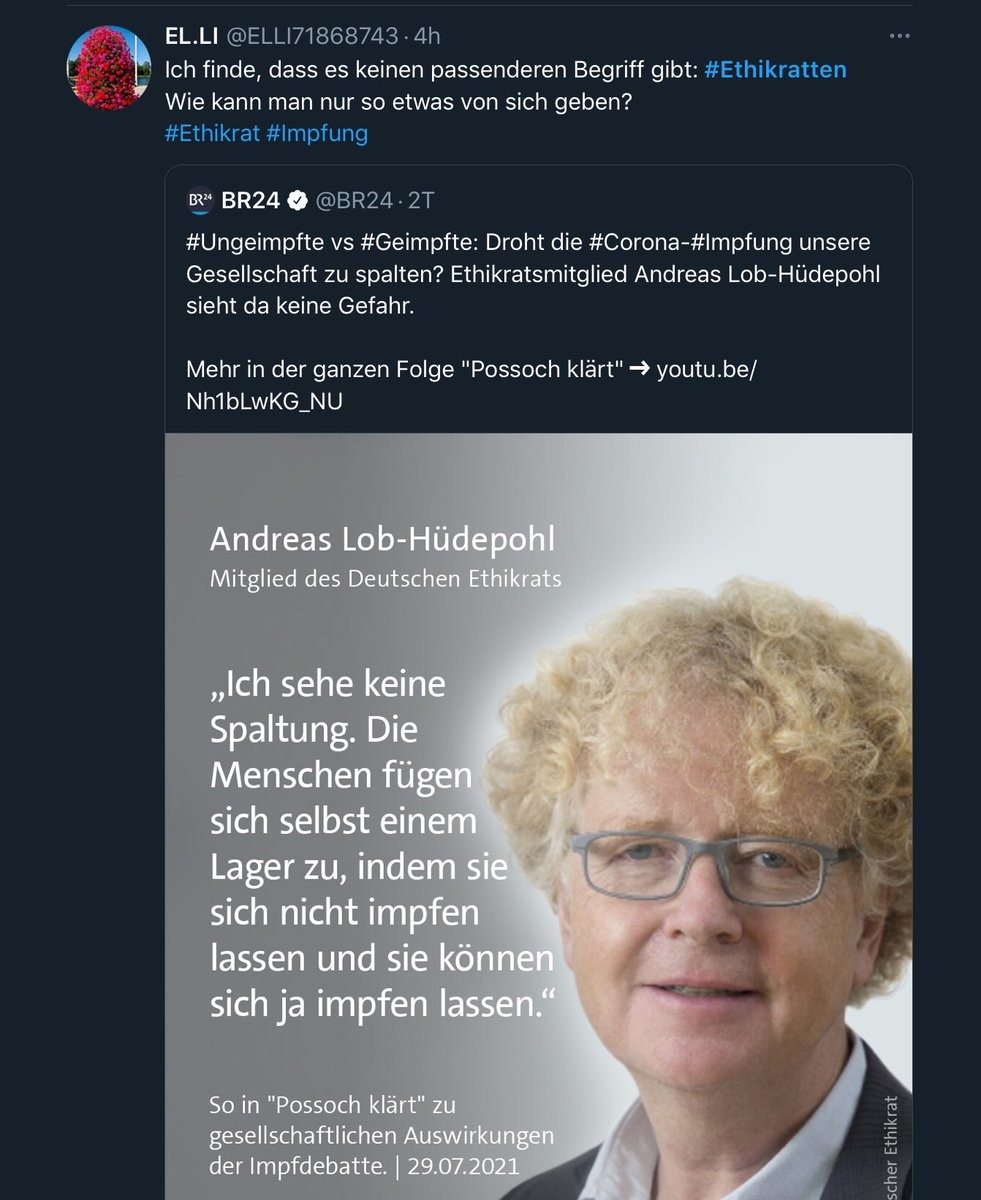981x1200 pixels.
Task: Open the EL.LI profile picture
Action: [108, 67]
